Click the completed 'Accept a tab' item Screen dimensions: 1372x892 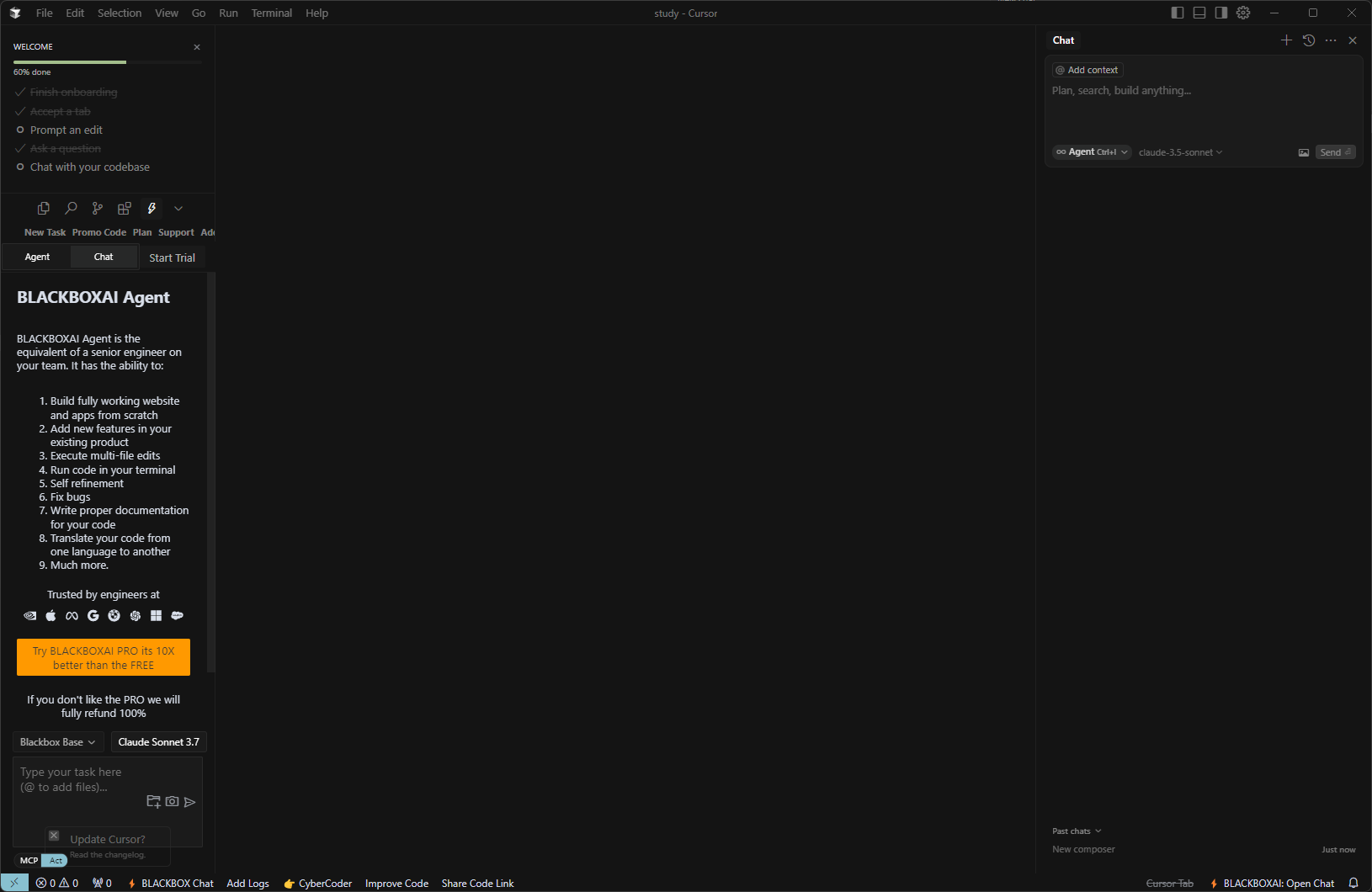pos(60,111)
